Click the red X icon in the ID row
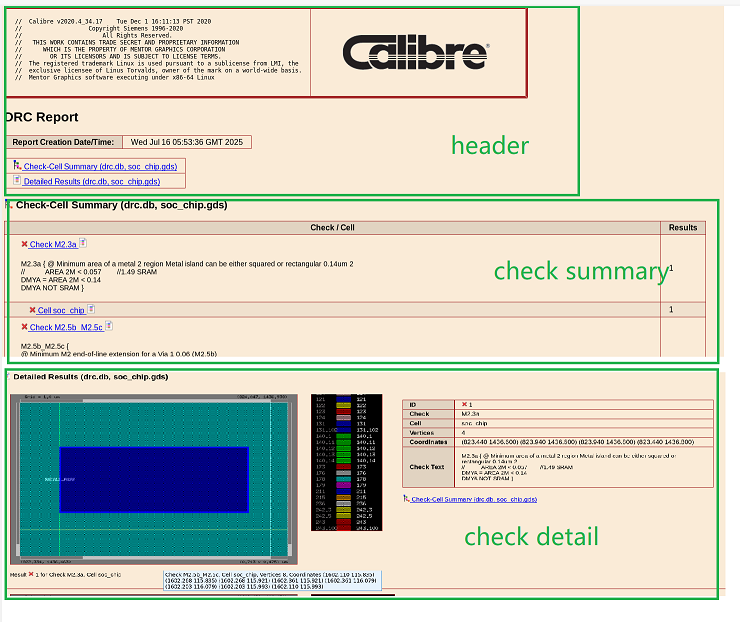 pos(465,405)
